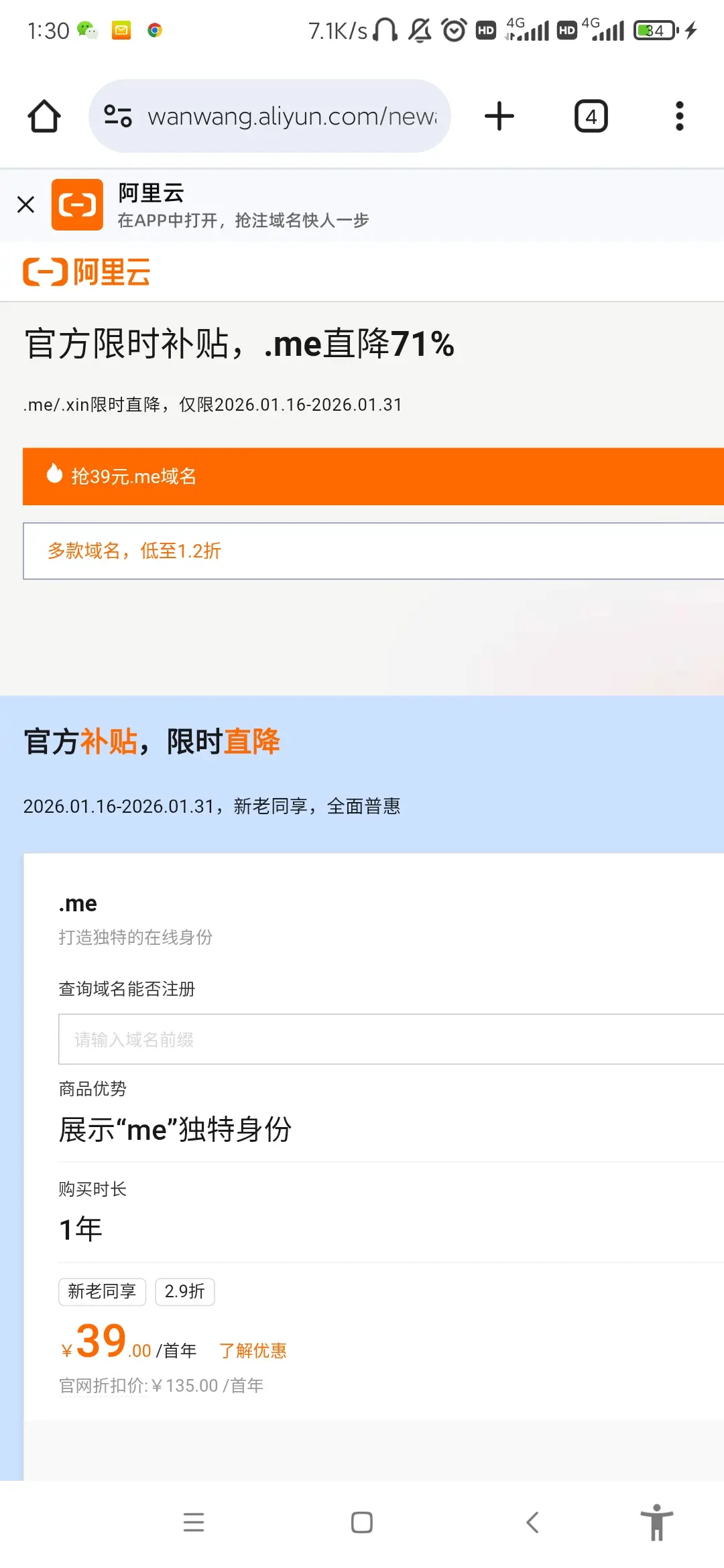The image size is (724, 1568).
Task: Tap the muted bell status icon
Action: (420, 30)
